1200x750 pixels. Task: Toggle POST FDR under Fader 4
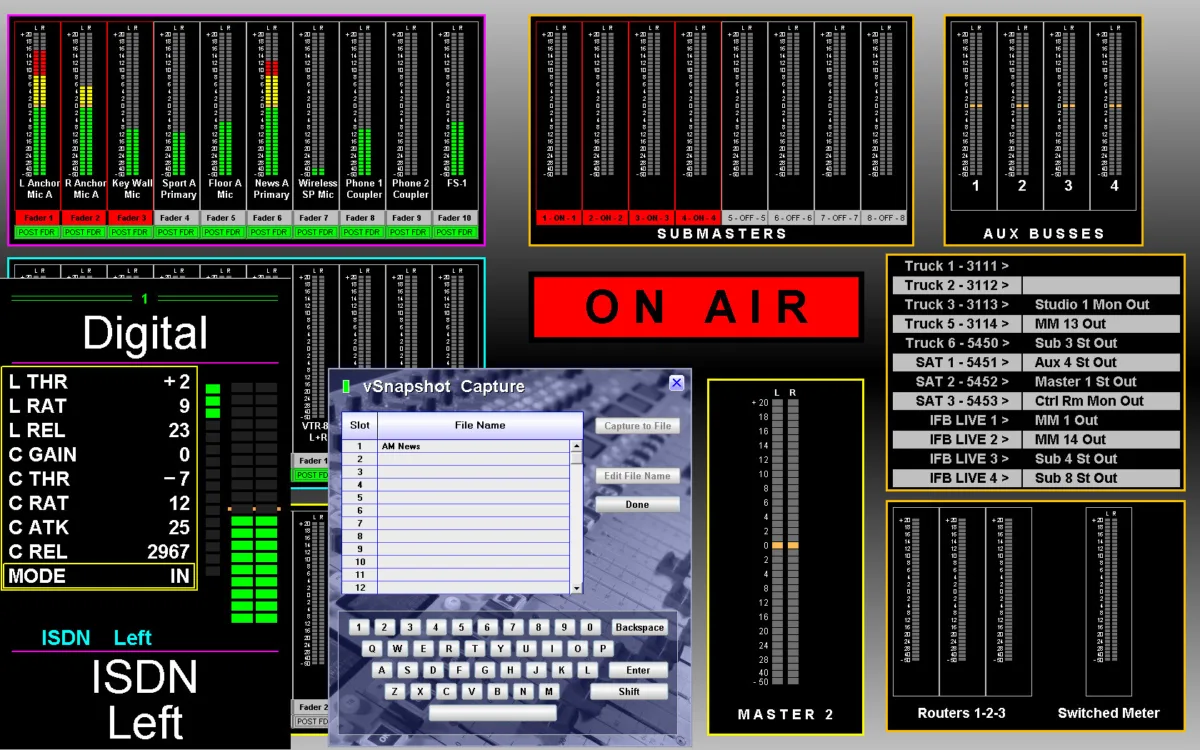[177, 232]
